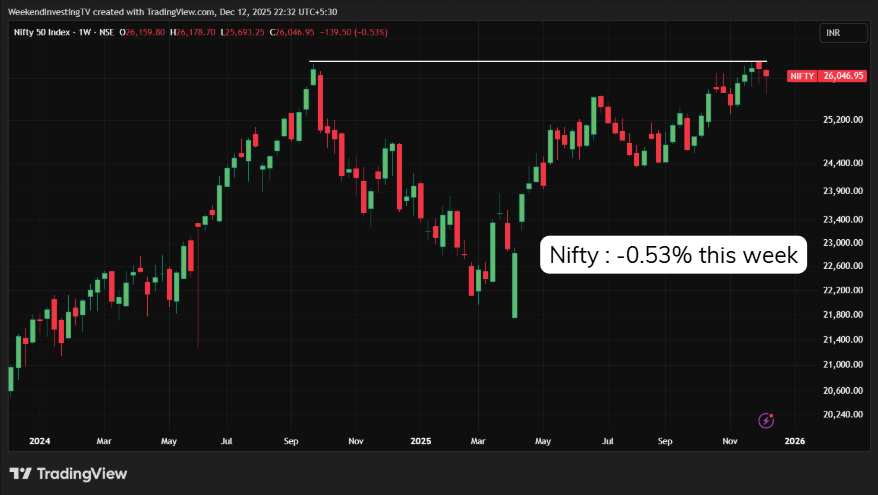Click the purple lightning bolt event icon
The height and width of the screenshot is (495, 878).
(766, 421)
